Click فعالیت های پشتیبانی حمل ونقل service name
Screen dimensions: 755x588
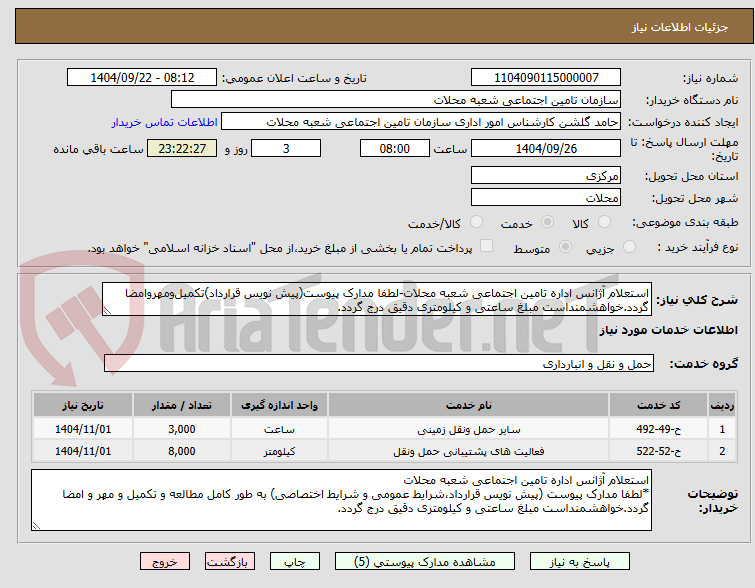pos(469,451)
